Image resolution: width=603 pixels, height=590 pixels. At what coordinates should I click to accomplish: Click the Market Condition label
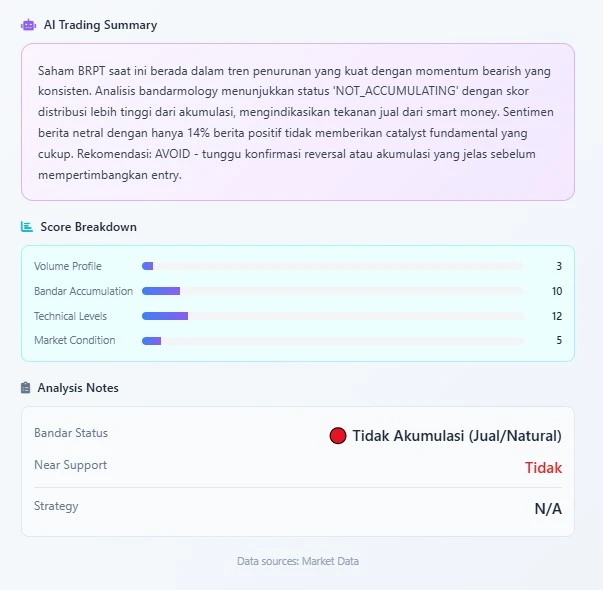coord(75,340)
